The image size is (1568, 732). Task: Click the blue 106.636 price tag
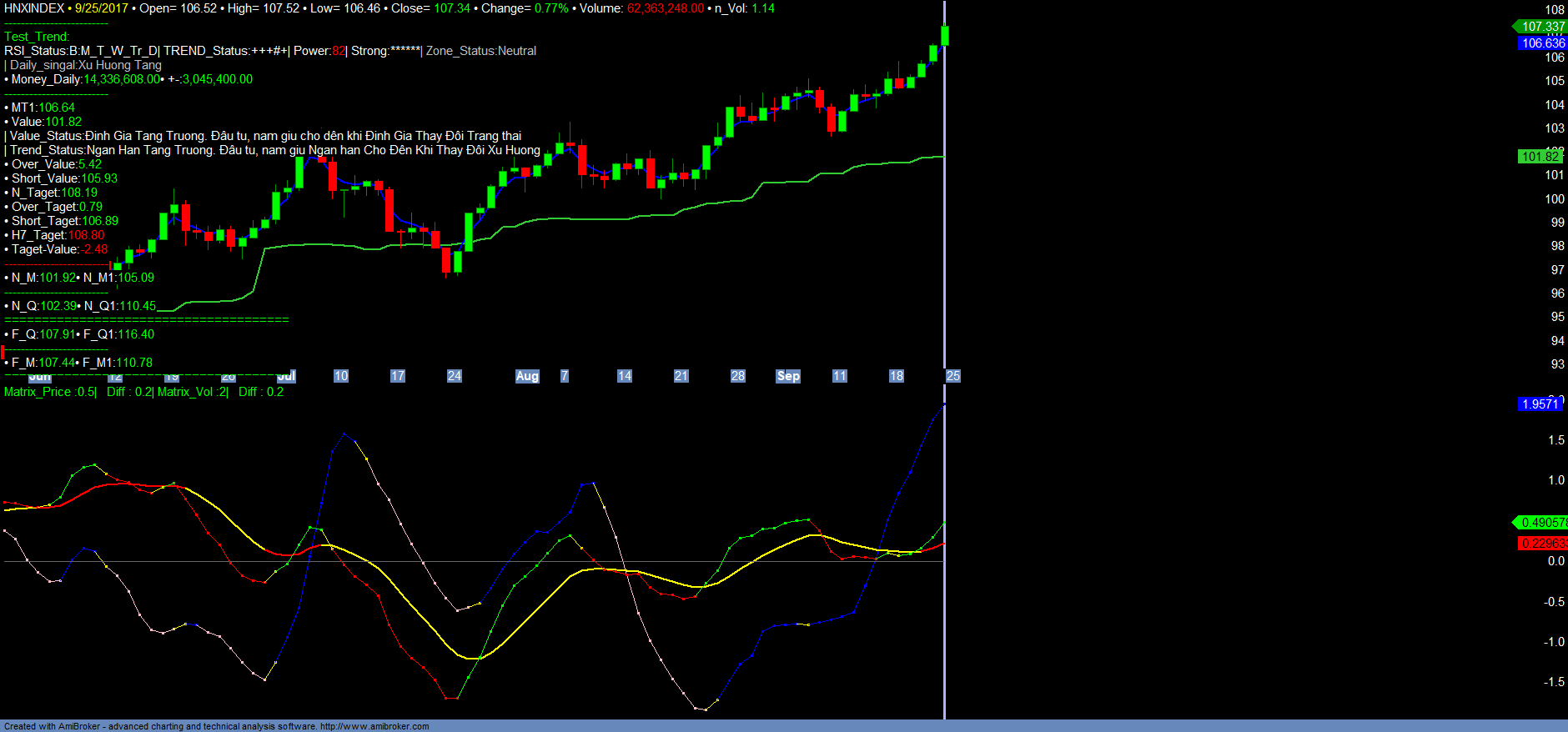[x=1542, y=43]
